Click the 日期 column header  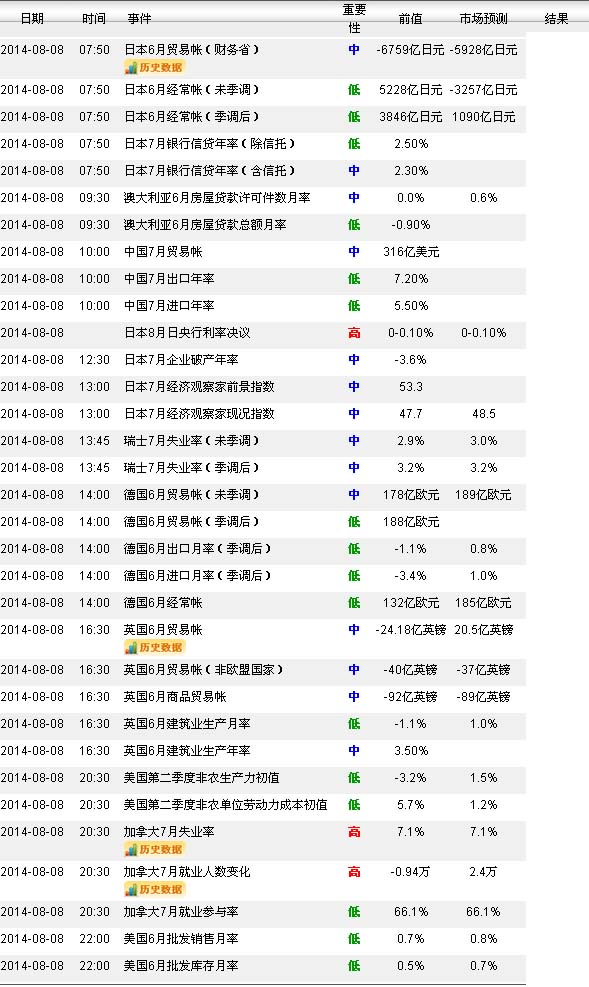(32, 18)
